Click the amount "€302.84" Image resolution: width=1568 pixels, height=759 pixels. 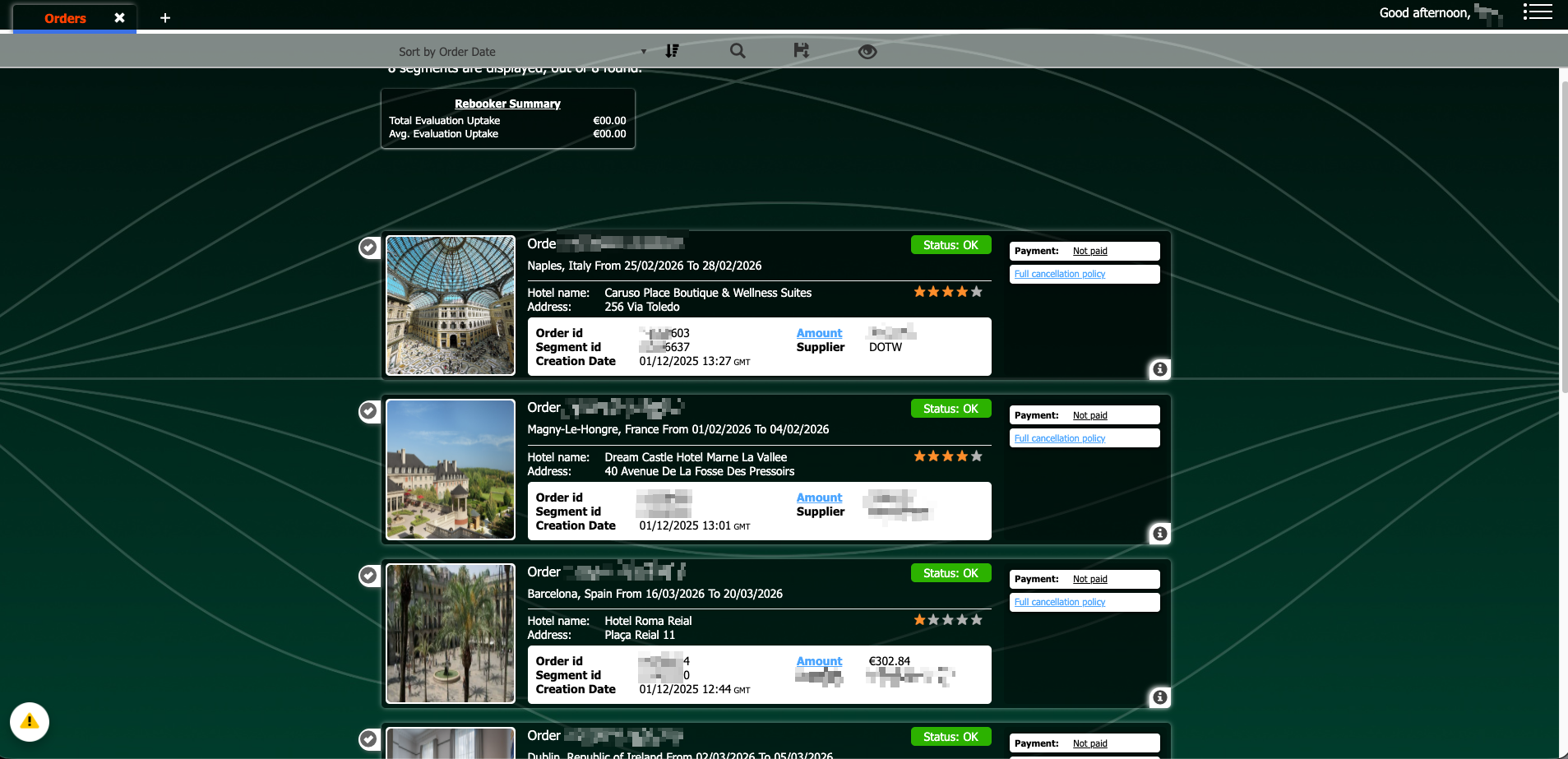[x=890, y=661]
